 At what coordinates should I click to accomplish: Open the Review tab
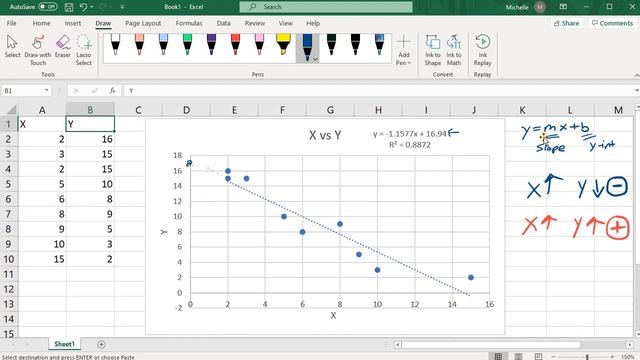(x=255, y=23)
